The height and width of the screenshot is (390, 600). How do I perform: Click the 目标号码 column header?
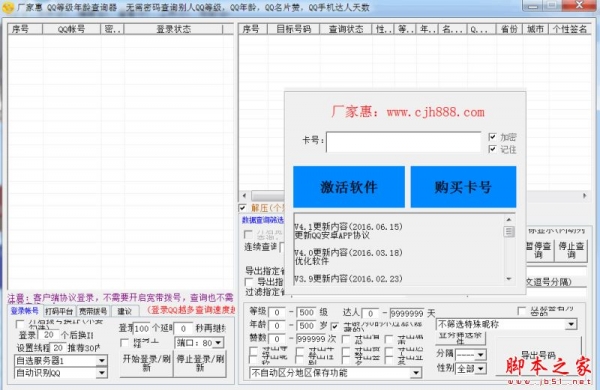[x=293, y=29]
